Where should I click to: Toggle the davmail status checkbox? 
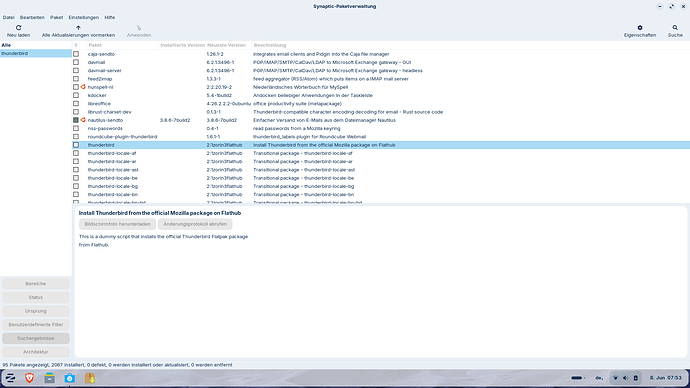[76, 62]
